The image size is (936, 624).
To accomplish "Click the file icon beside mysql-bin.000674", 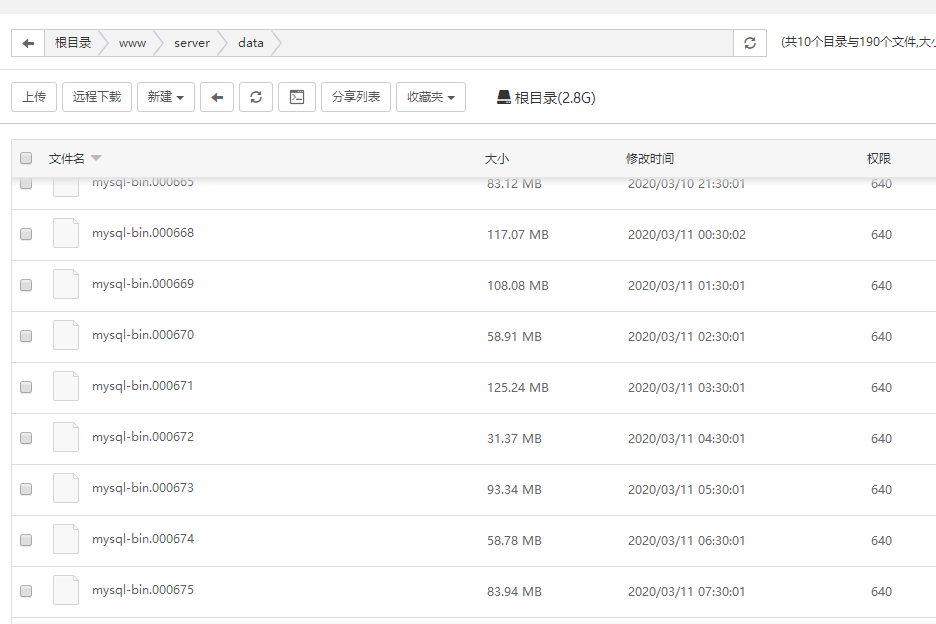I will click(65, 538).
